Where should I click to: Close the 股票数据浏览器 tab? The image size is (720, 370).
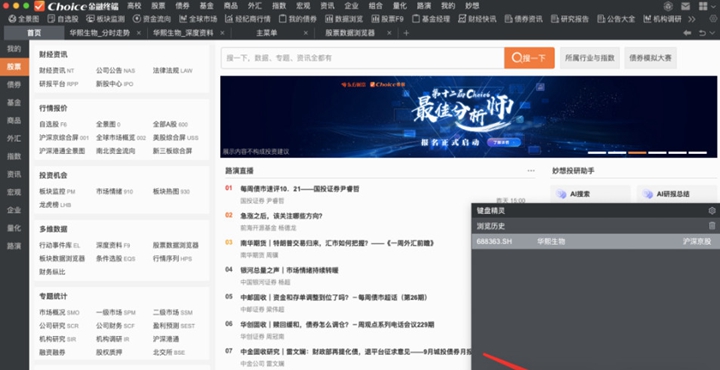click(x=389, y=33)
